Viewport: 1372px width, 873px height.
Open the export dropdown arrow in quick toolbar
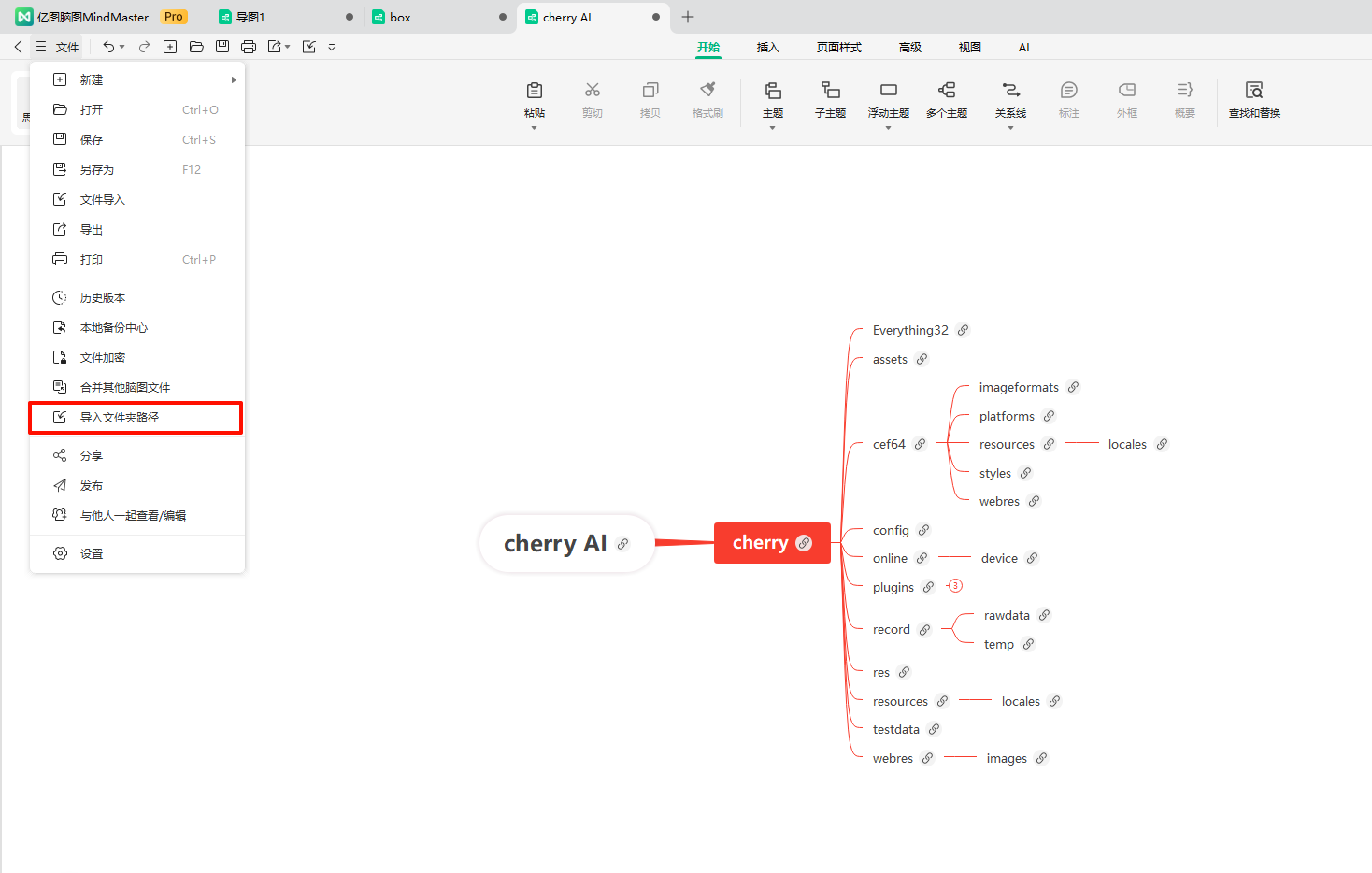click(288, 47)
